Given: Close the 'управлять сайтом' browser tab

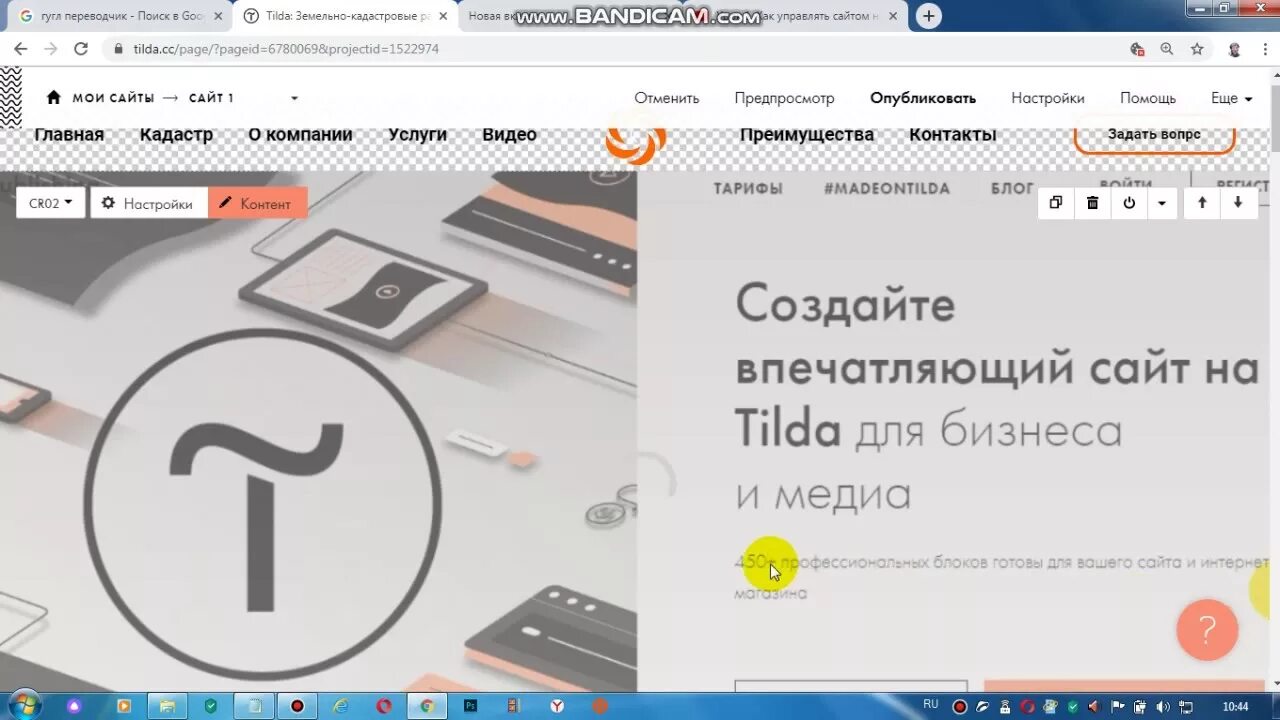Looking at the screenshot, I should 892,16.
